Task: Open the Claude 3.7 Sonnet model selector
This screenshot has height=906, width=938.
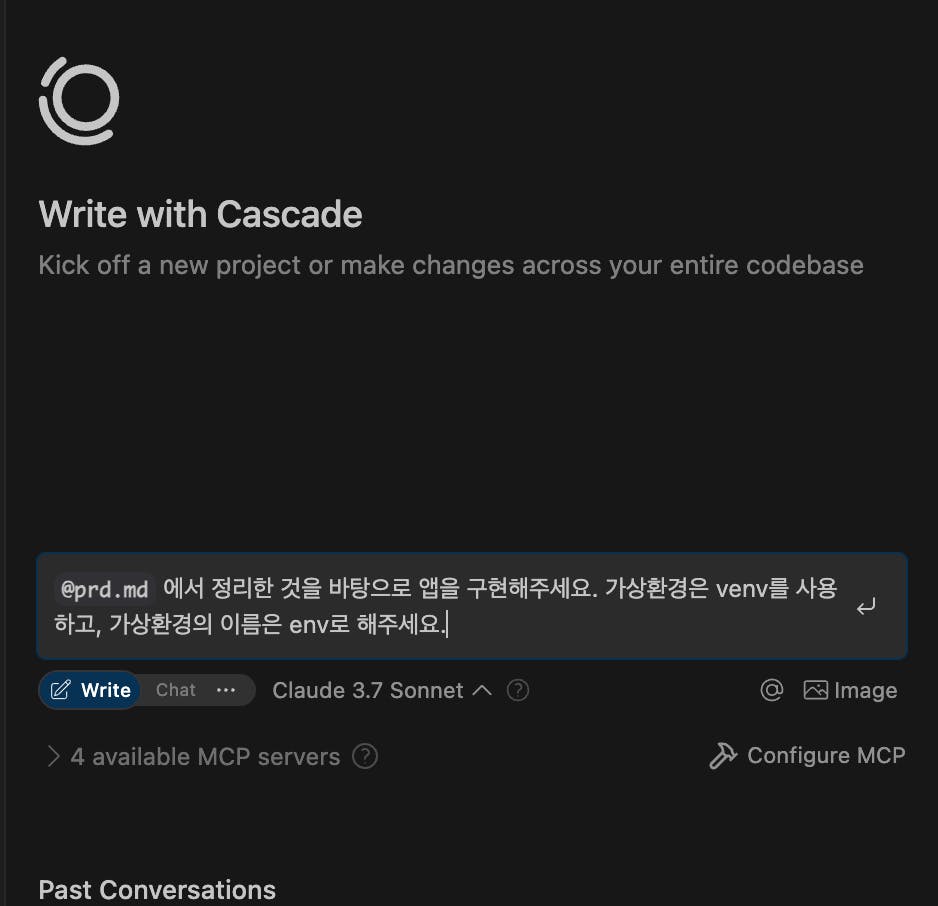Action: (x=368, y=690)
